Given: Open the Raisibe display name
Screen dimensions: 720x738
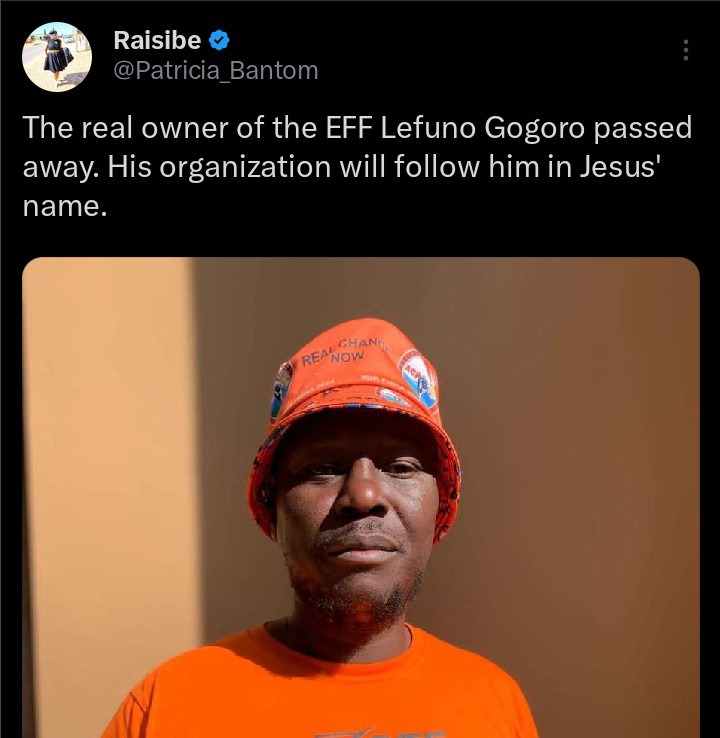Looking at the screenshot, I should pyautogui.click(x=157, y=40).
